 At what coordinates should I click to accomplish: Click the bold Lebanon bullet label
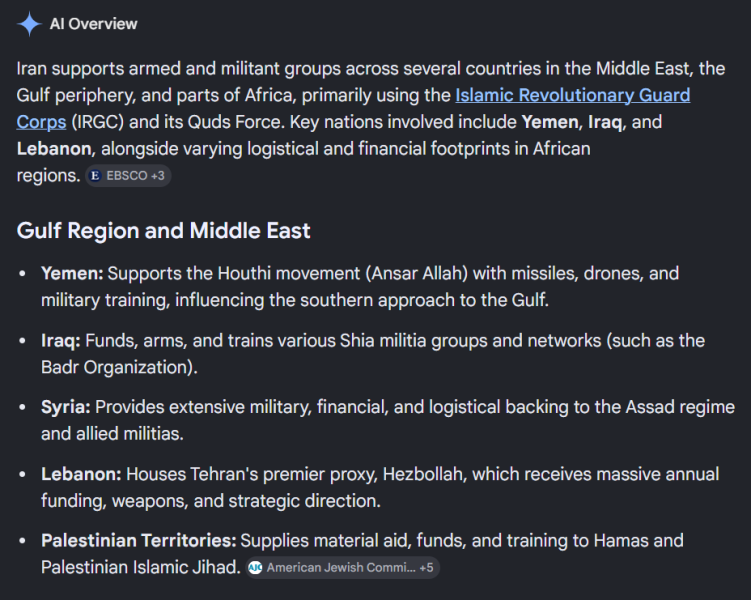pos(81,474)
